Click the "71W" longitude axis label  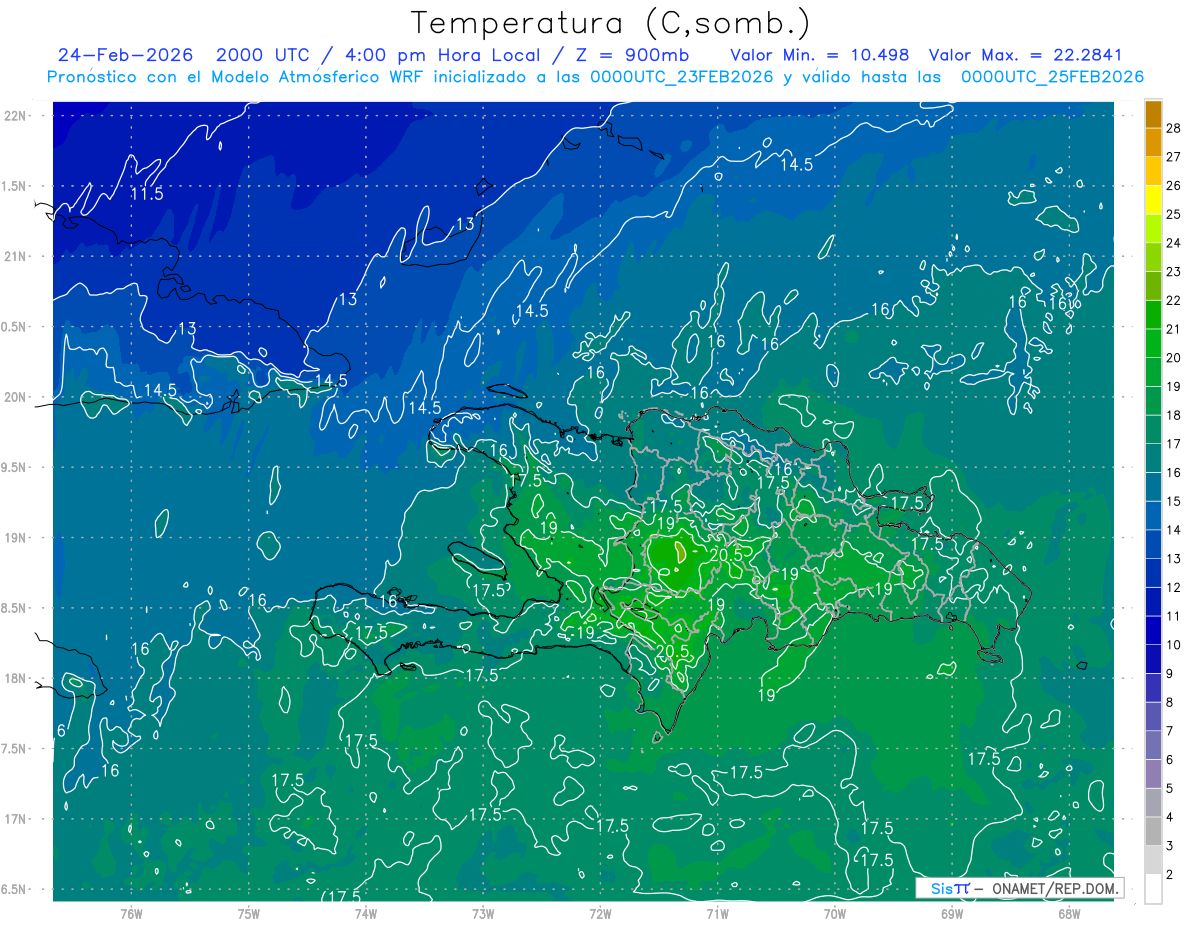click(x=717, y=914)
